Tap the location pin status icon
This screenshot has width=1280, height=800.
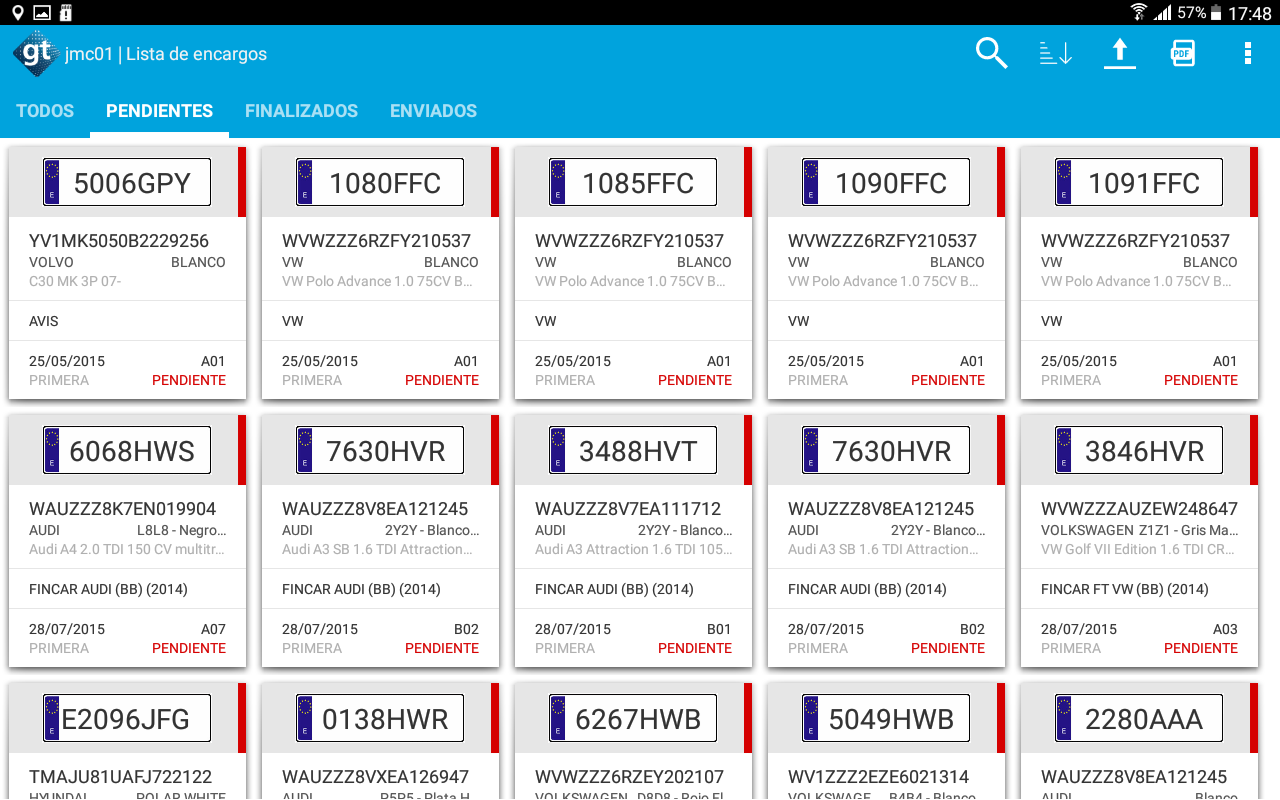18,12
